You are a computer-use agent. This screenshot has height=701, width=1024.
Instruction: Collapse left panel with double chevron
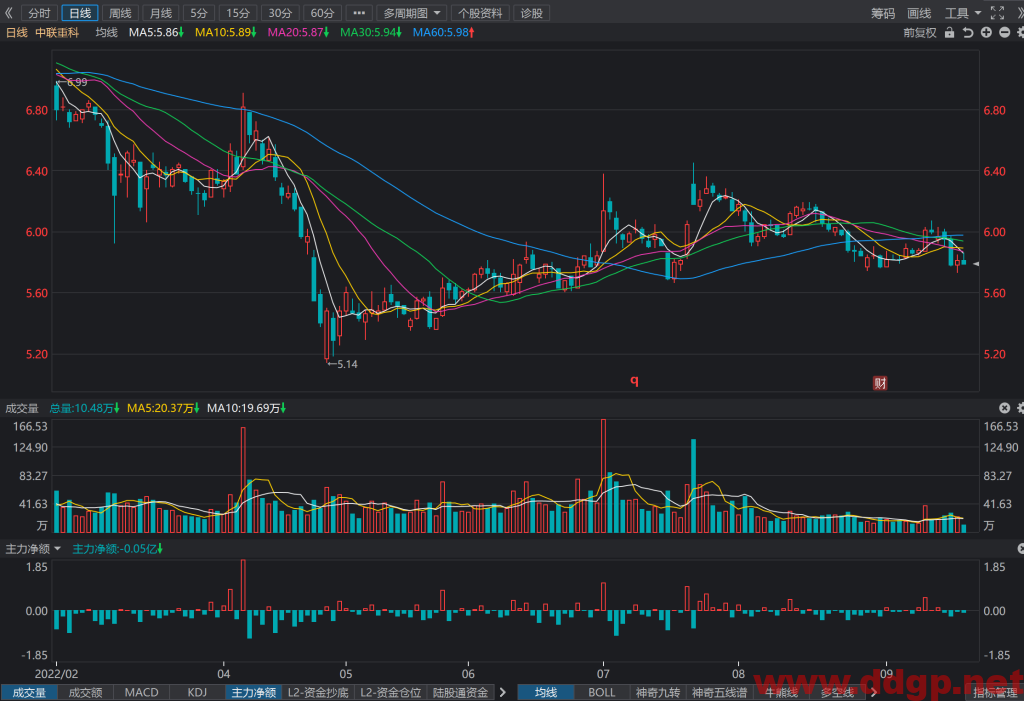click(x=8, y=12)
